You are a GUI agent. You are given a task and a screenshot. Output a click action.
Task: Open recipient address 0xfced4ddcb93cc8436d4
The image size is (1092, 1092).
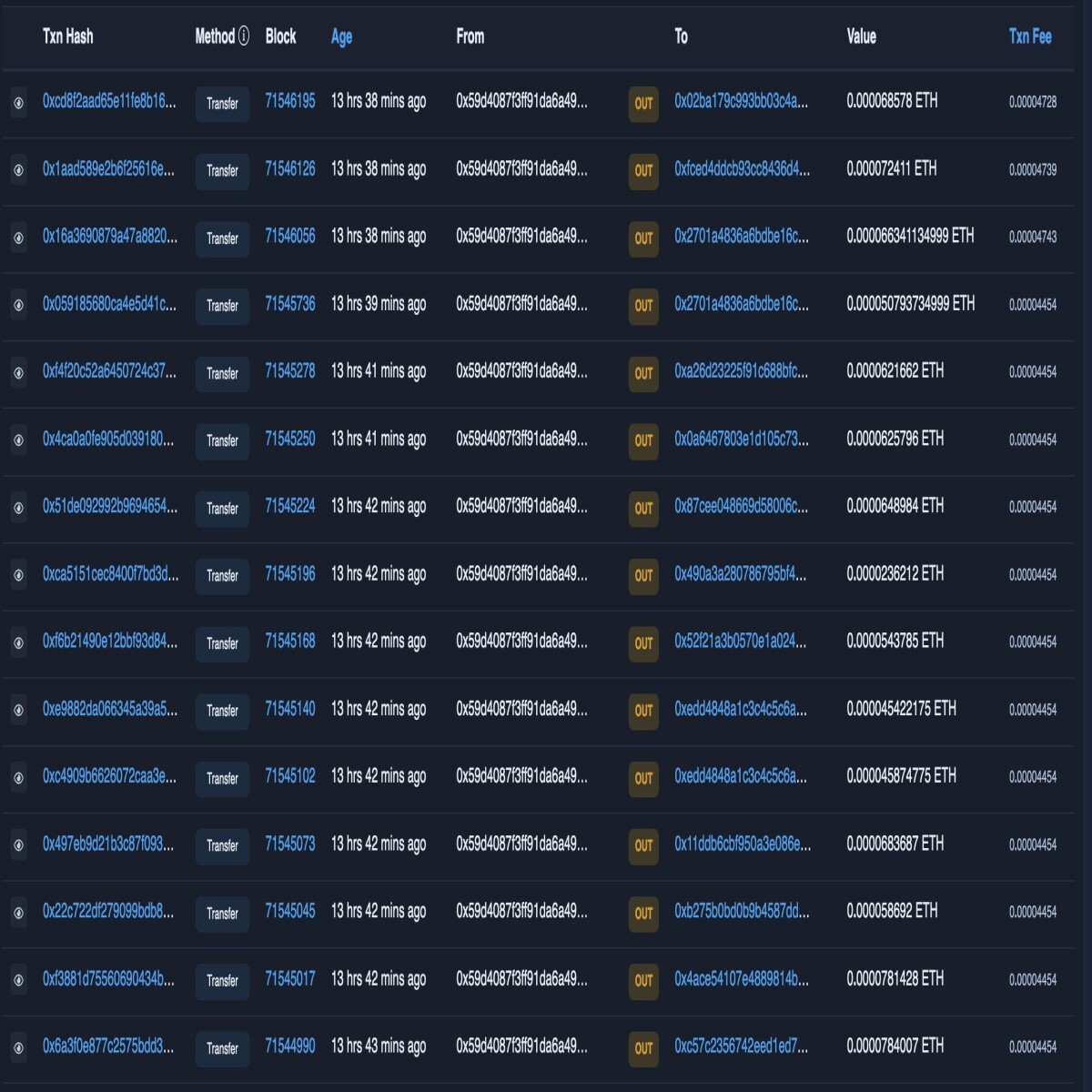tap(742, 168)
